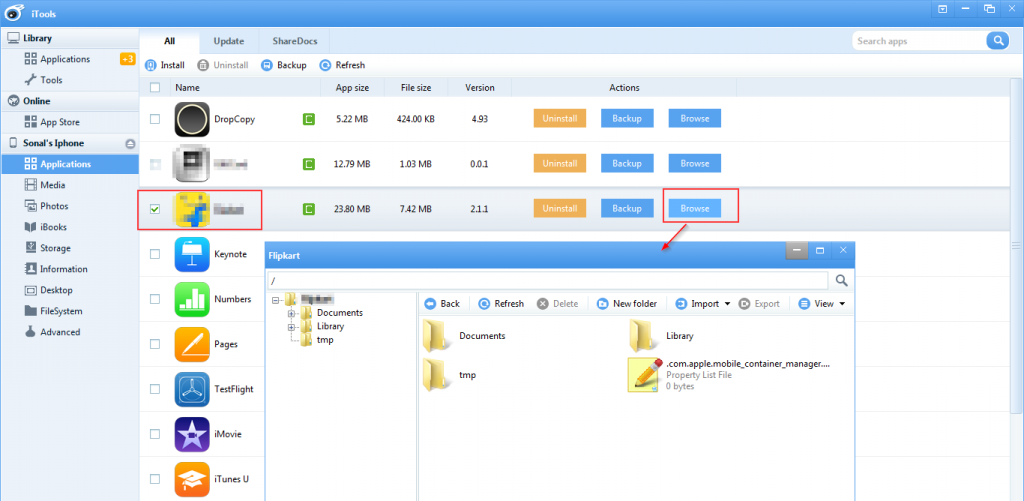Browse files of the version 2.1.1 app
This screenshot has height=501, width=1024.
coord(694,208)
